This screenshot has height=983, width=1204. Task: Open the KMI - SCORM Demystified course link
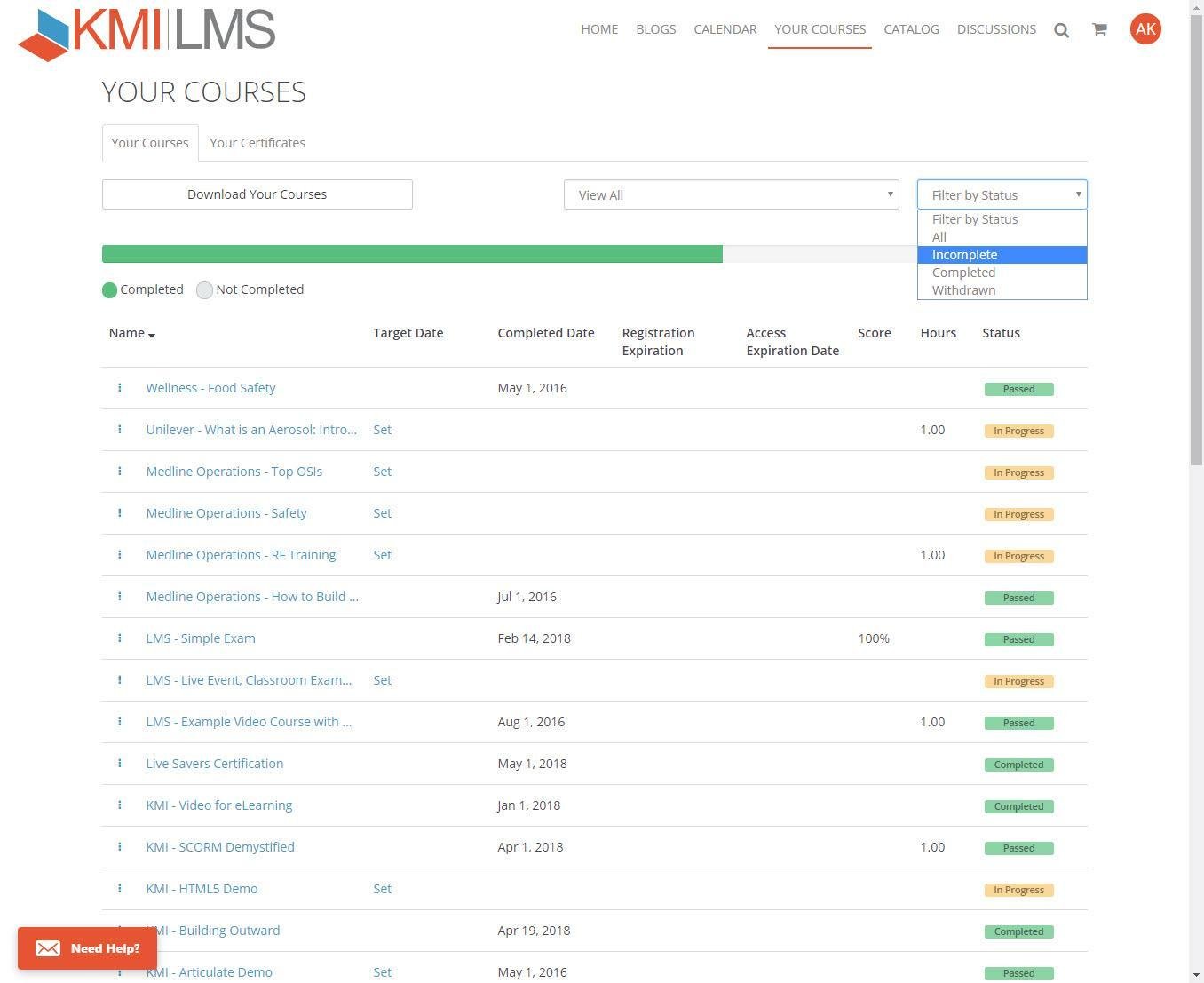[x=220, y=847]
